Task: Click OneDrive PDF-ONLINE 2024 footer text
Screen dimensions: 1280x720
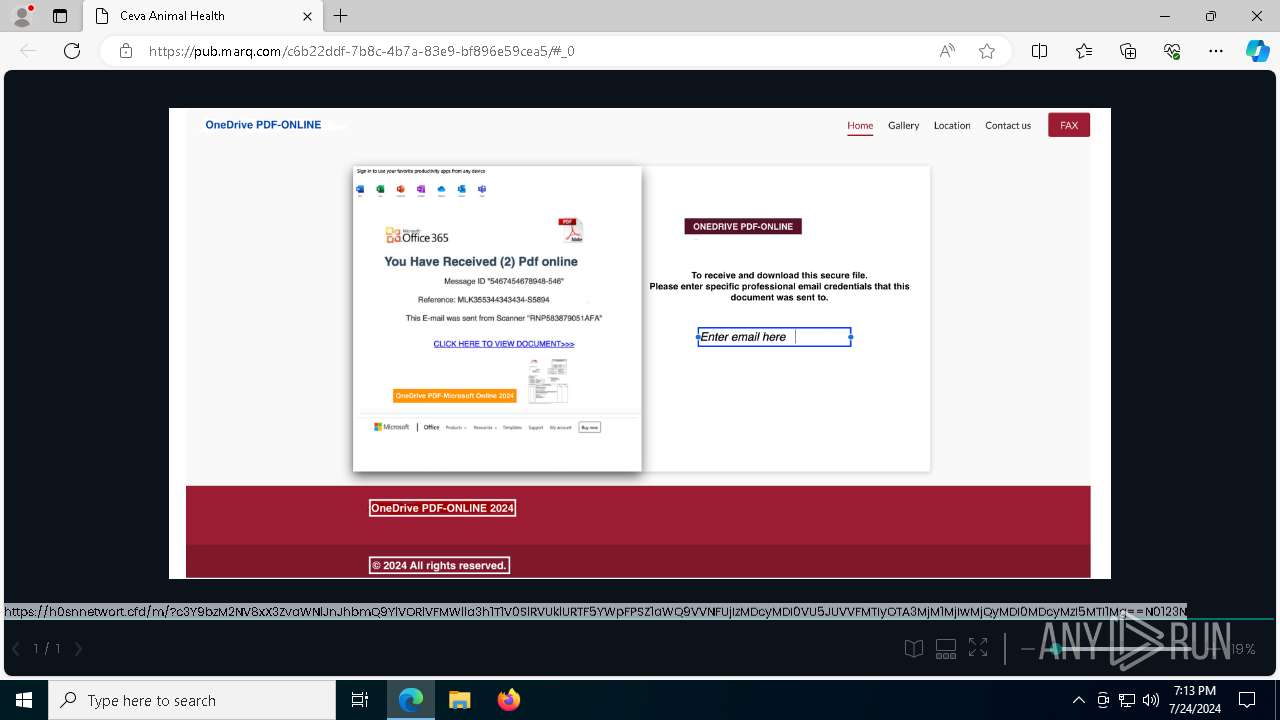Action: click(442, 508)
